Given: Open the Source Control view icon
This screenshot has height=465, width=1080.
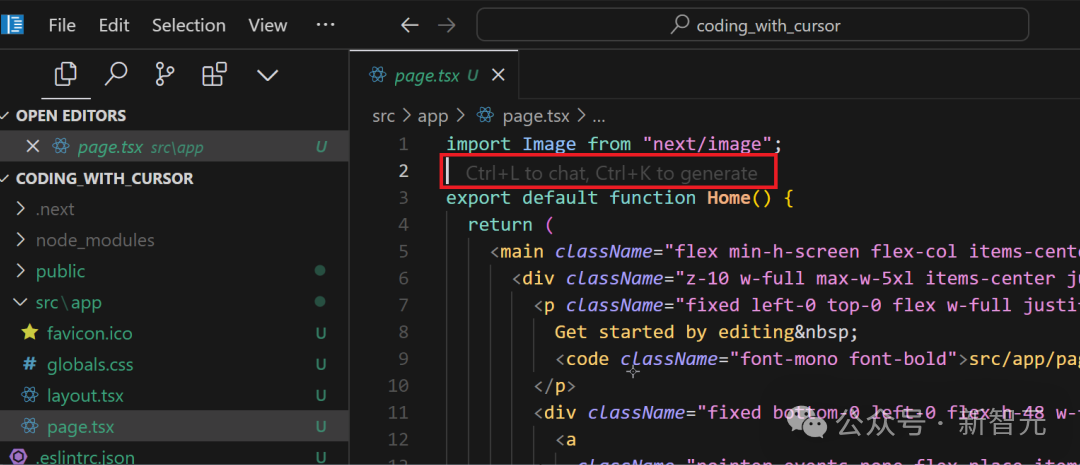Looking at the screenshot, I should coord(165,74).
